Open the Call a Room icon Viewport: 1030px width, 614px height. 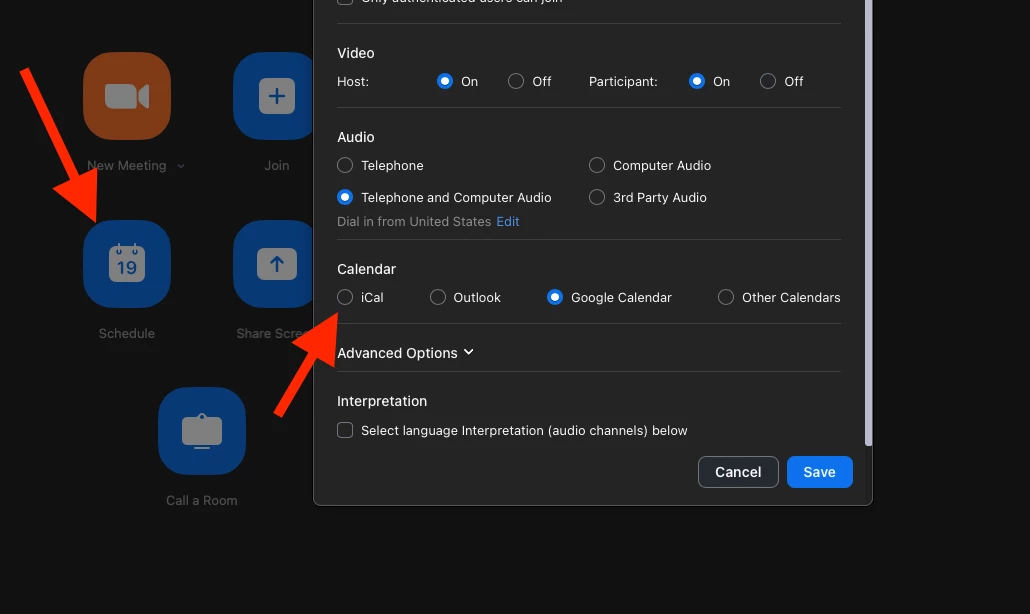pos(202,431)
